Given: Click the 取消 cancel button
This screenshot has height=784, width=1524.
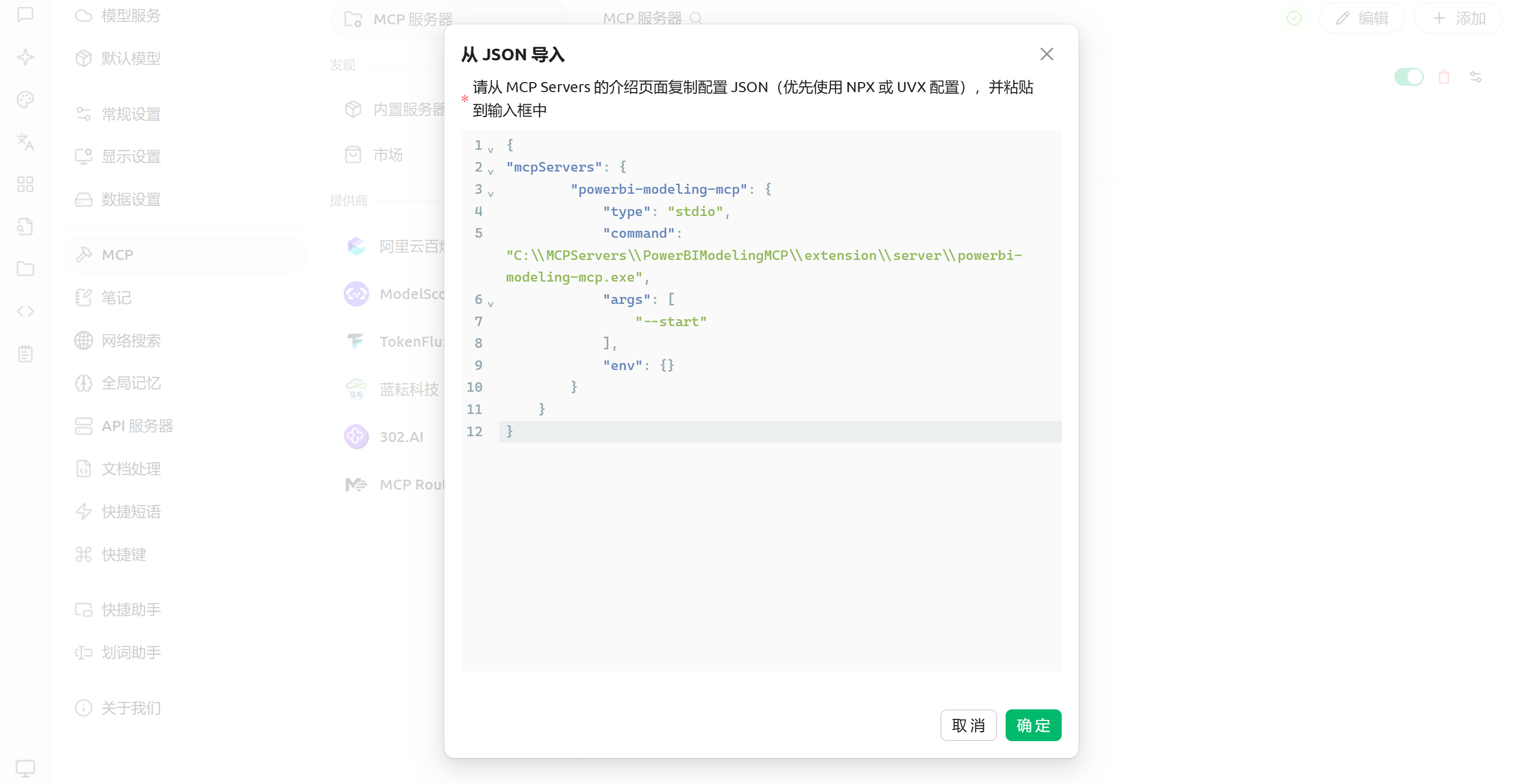Looking at the screenshot, I should (x=968, y=725).
